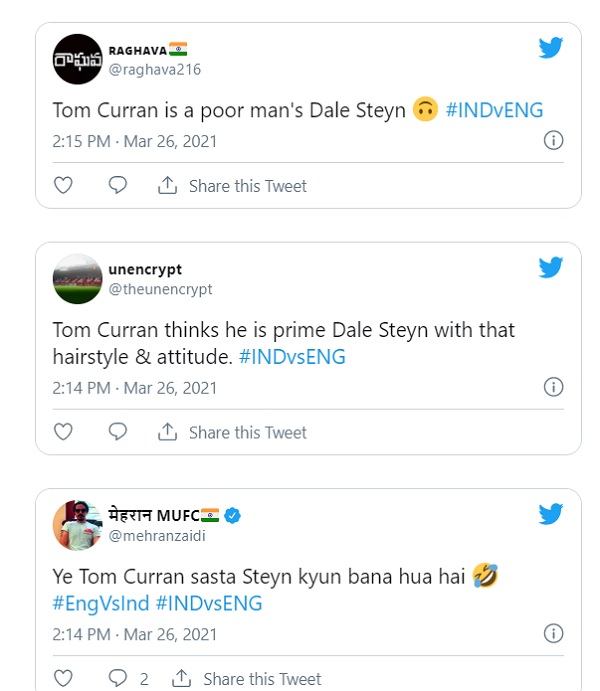This screenshot has height=691, width=600.
Task: Open Twitter bird icon on unencrypt tweet
Action: click(550, 267)
